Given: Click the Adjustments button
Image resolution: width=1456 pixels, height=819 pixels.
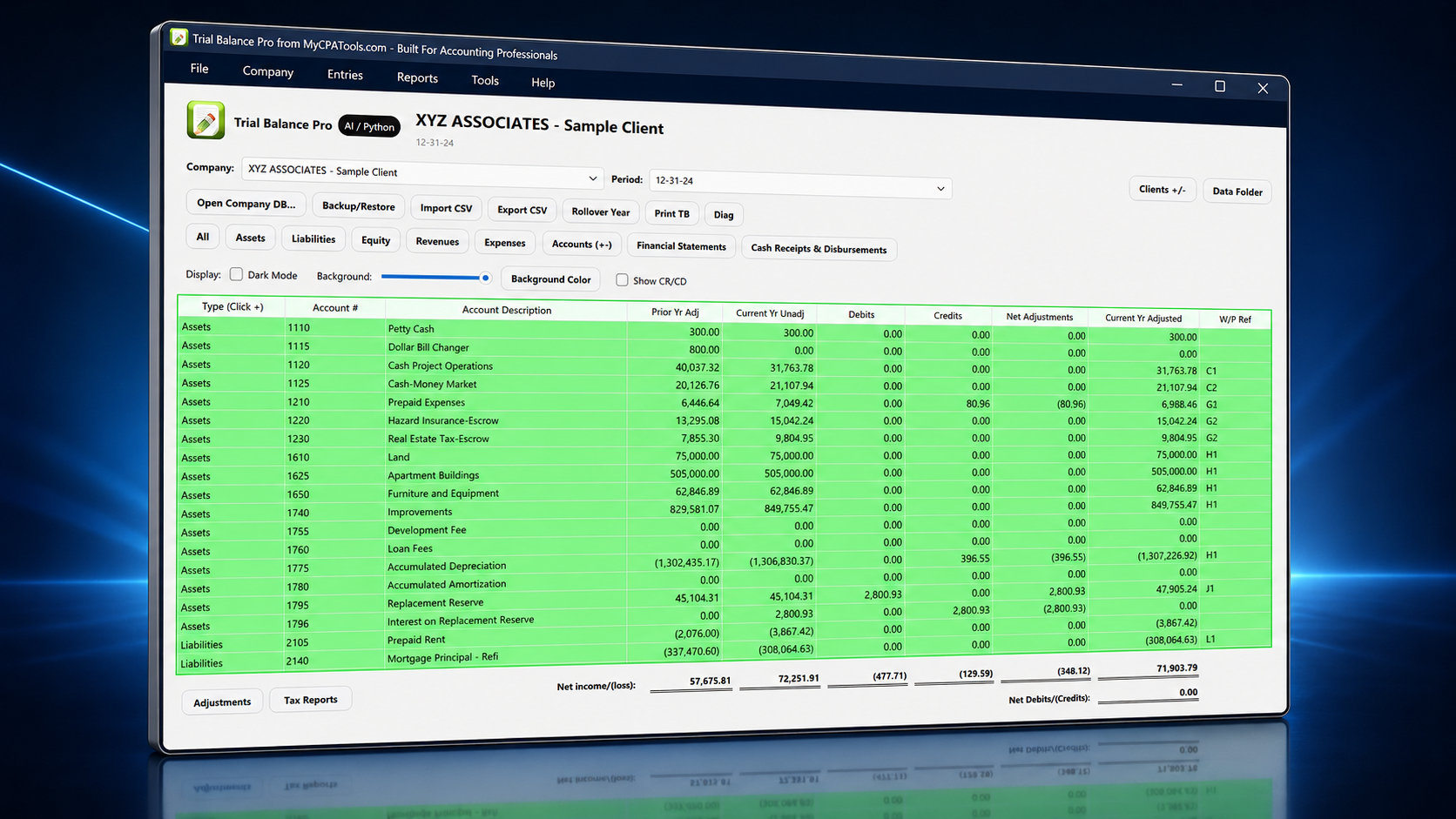Looking at the screenshot, I should (x=222, y=702).
